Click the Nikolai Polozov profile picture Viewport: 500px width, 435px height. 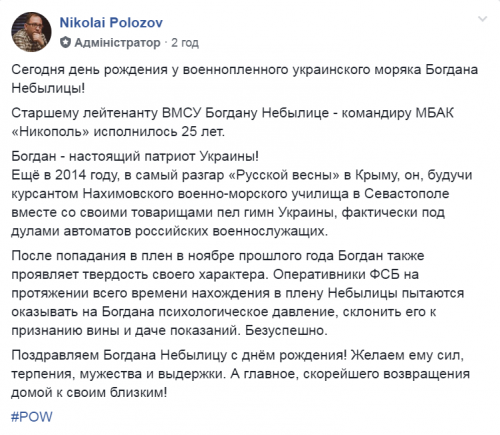pyautogui.click(x=32, y=32)
